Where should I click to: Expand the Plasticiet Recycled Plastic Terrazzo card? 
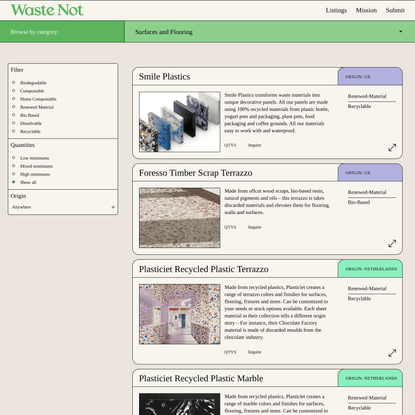coord(392,353)
